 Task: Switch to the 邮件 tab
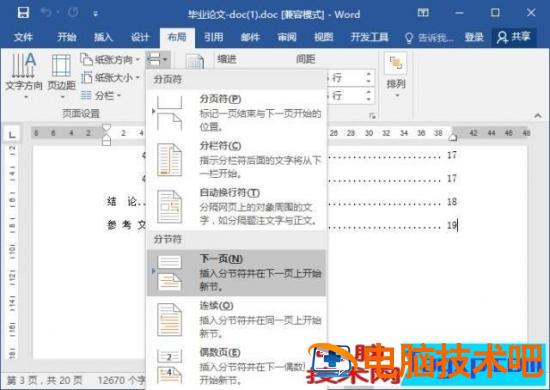click(x=250, y=37)
